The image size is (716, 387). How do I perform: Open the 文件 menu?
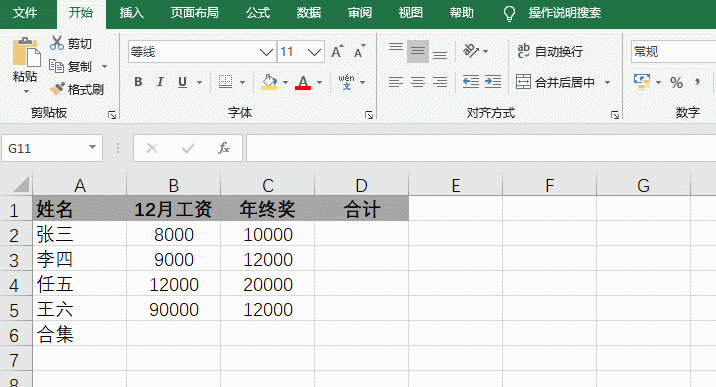pyautogui.click(x=25, y=13)
